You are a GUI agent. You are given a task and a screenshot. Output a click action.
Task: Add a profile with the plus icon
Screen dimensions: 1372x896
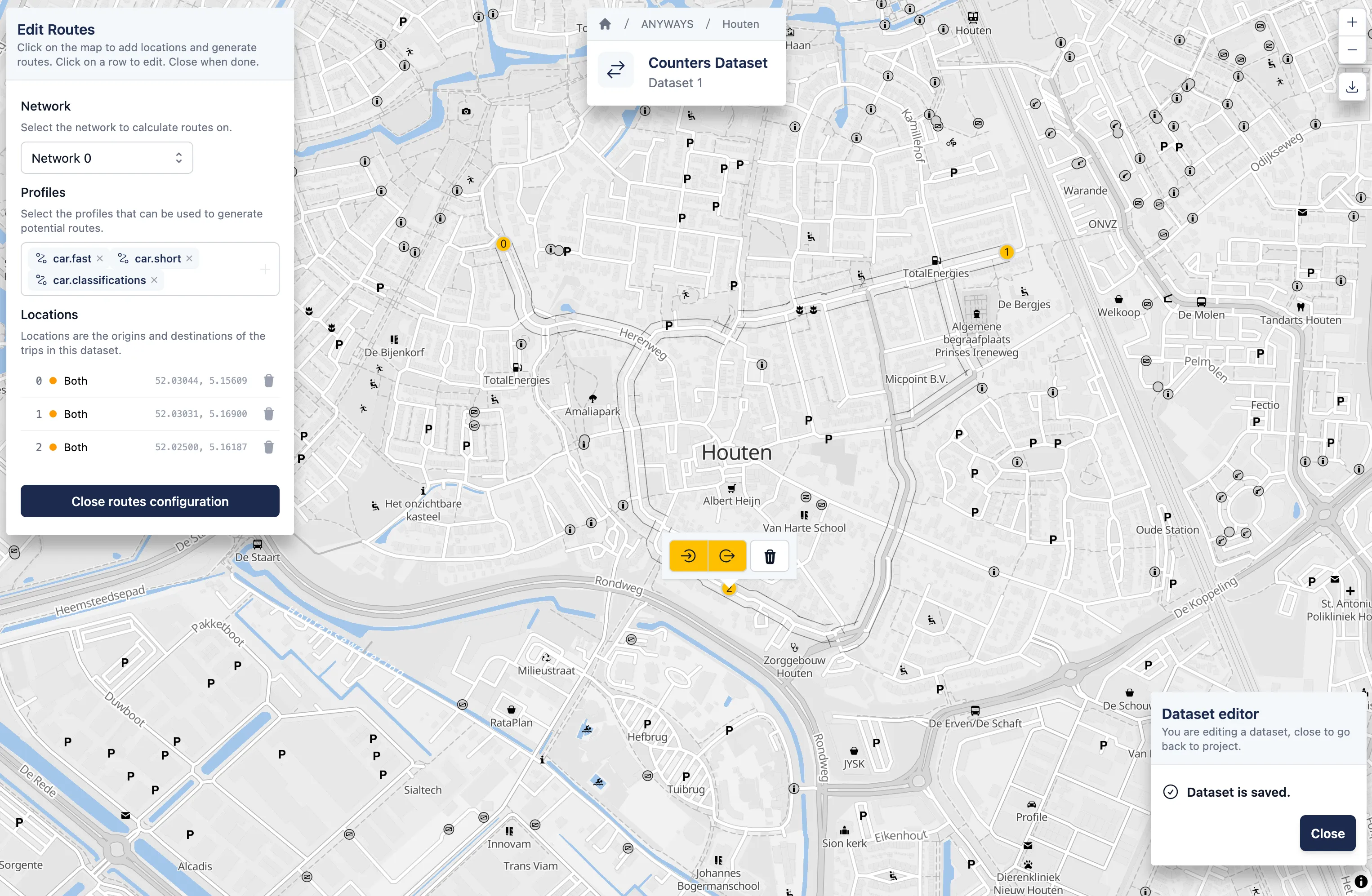(265, 269)
